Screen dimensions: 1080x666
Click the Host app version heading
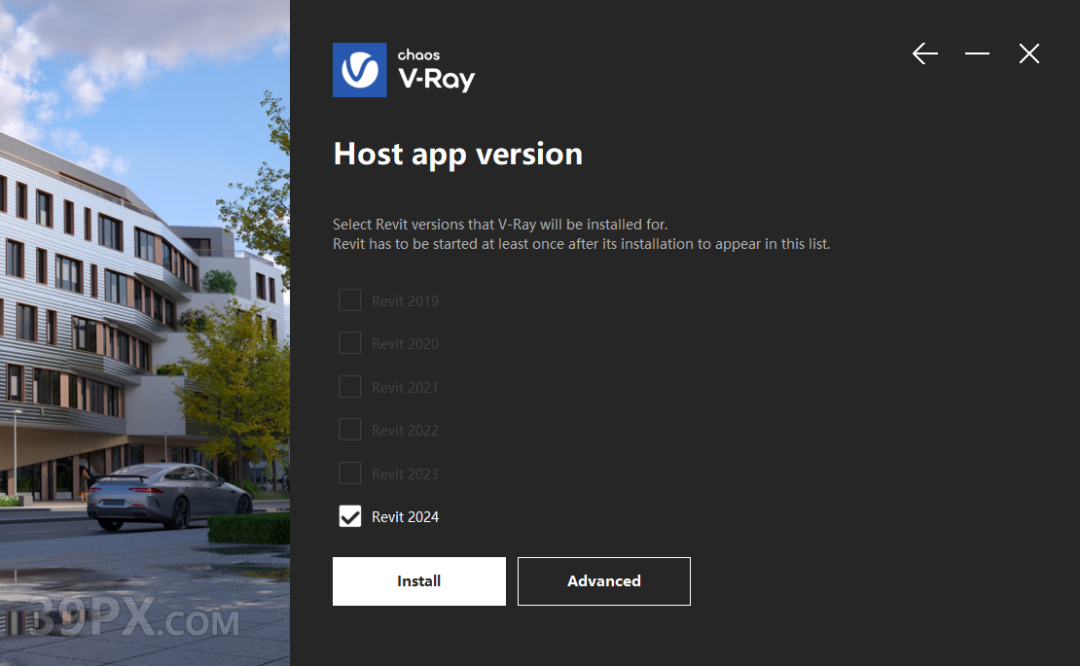coord(458,154)
